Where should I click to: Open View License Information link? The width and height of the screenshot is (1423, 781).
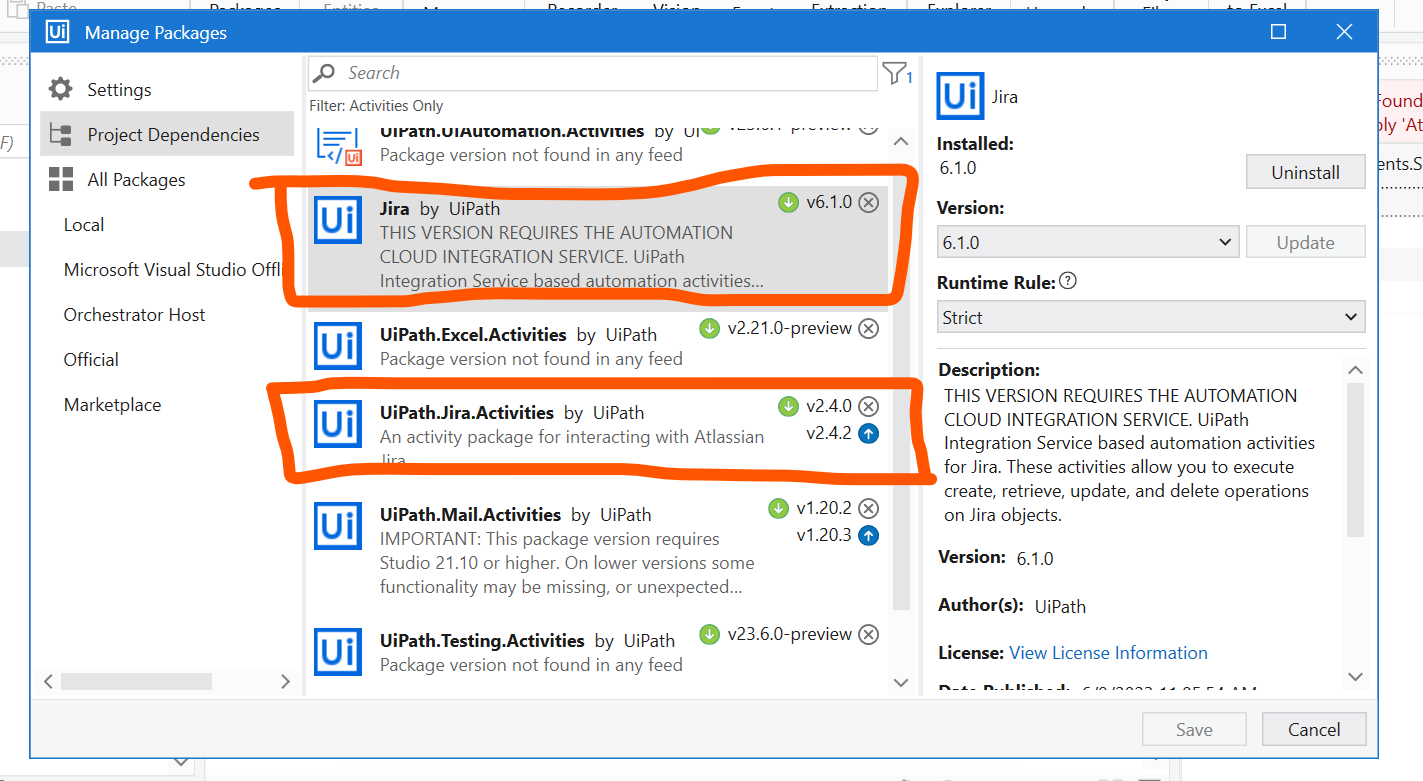click(x=1108, y=652)
